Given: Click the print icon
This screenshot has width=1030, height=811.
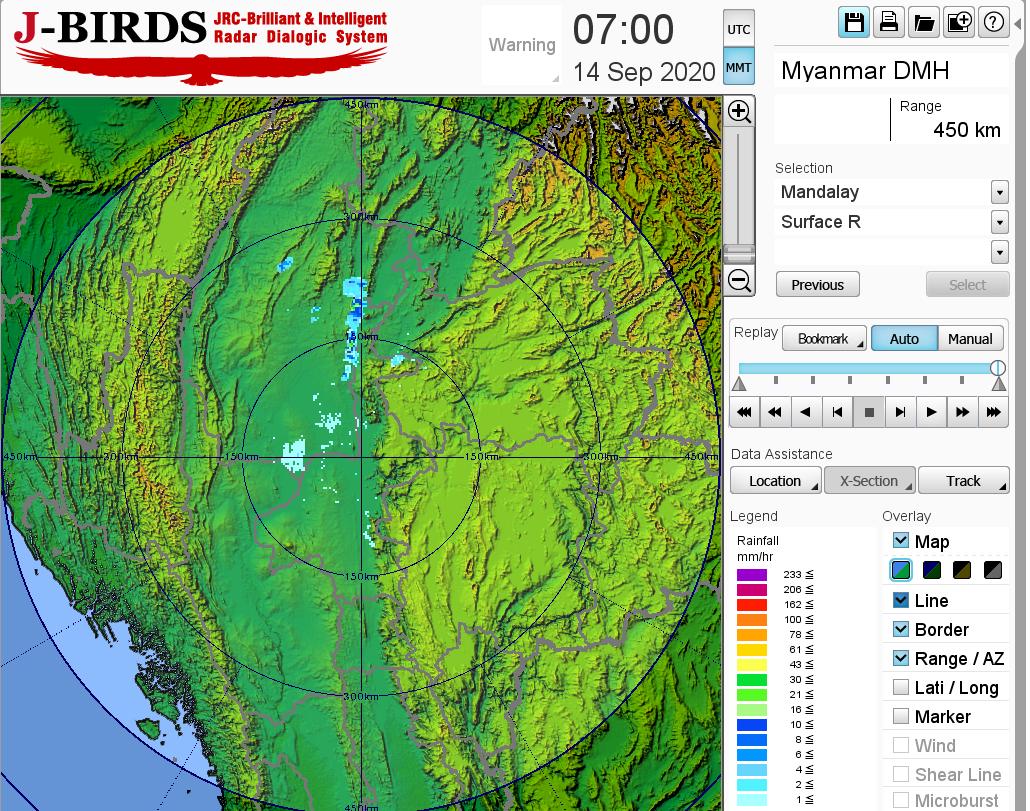Looking at the screenshot, I should (x=888, y=23).
